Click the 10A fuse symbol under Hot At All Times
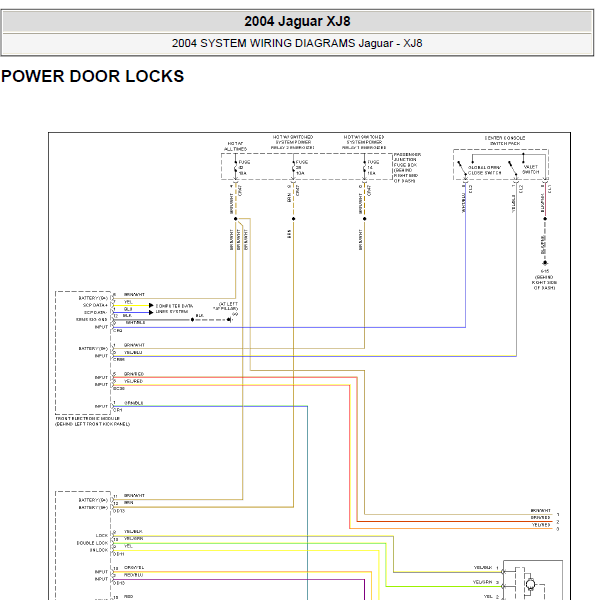596x600 pixels. [235, 167]
